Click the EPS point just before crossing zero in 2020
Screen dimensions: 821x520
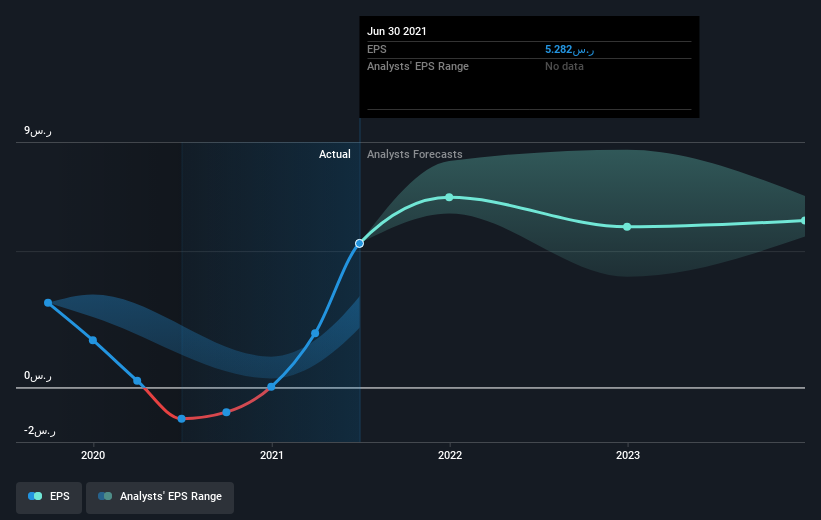tap(137, 381)
